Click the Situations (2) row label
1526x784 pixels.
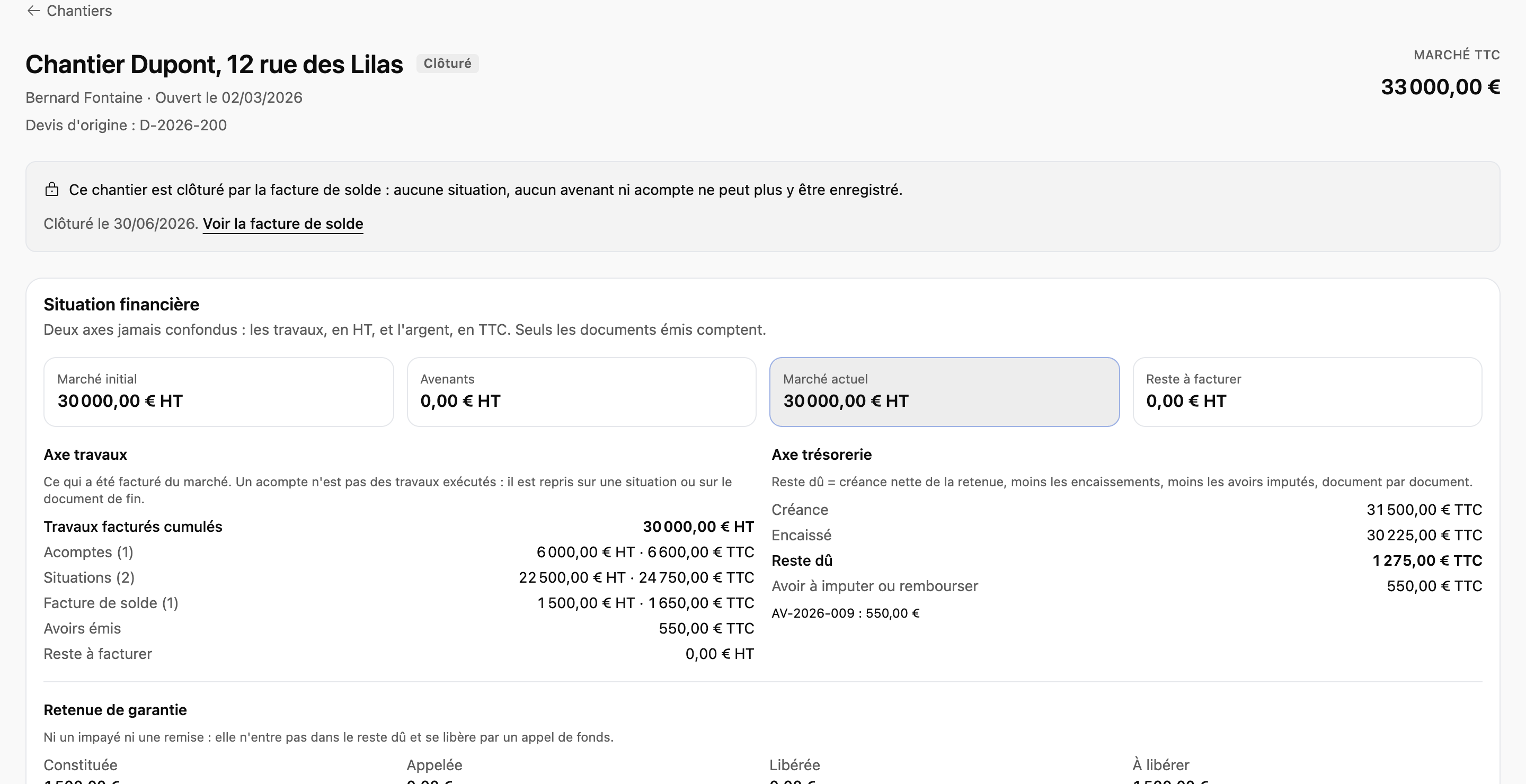click(89, 577)
